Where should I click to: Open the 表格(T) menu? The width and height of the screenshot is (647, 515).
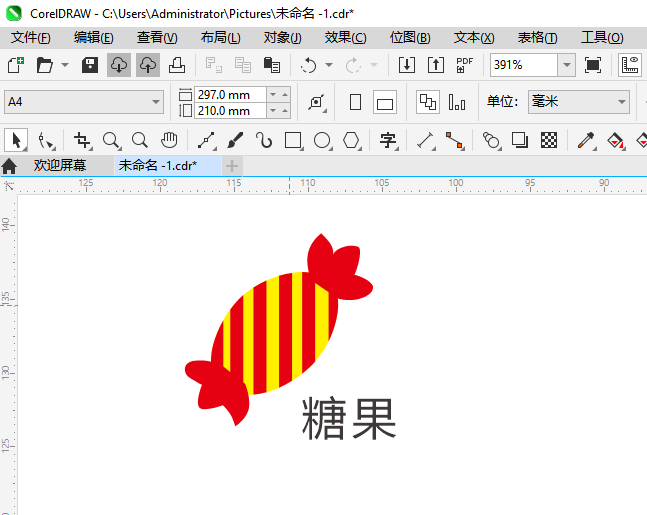[537, 38]
